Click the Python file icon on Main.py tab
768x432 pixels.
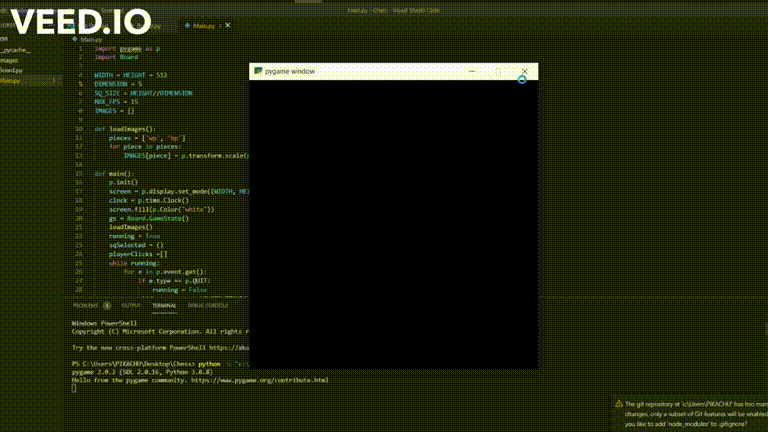click(187, 25)
